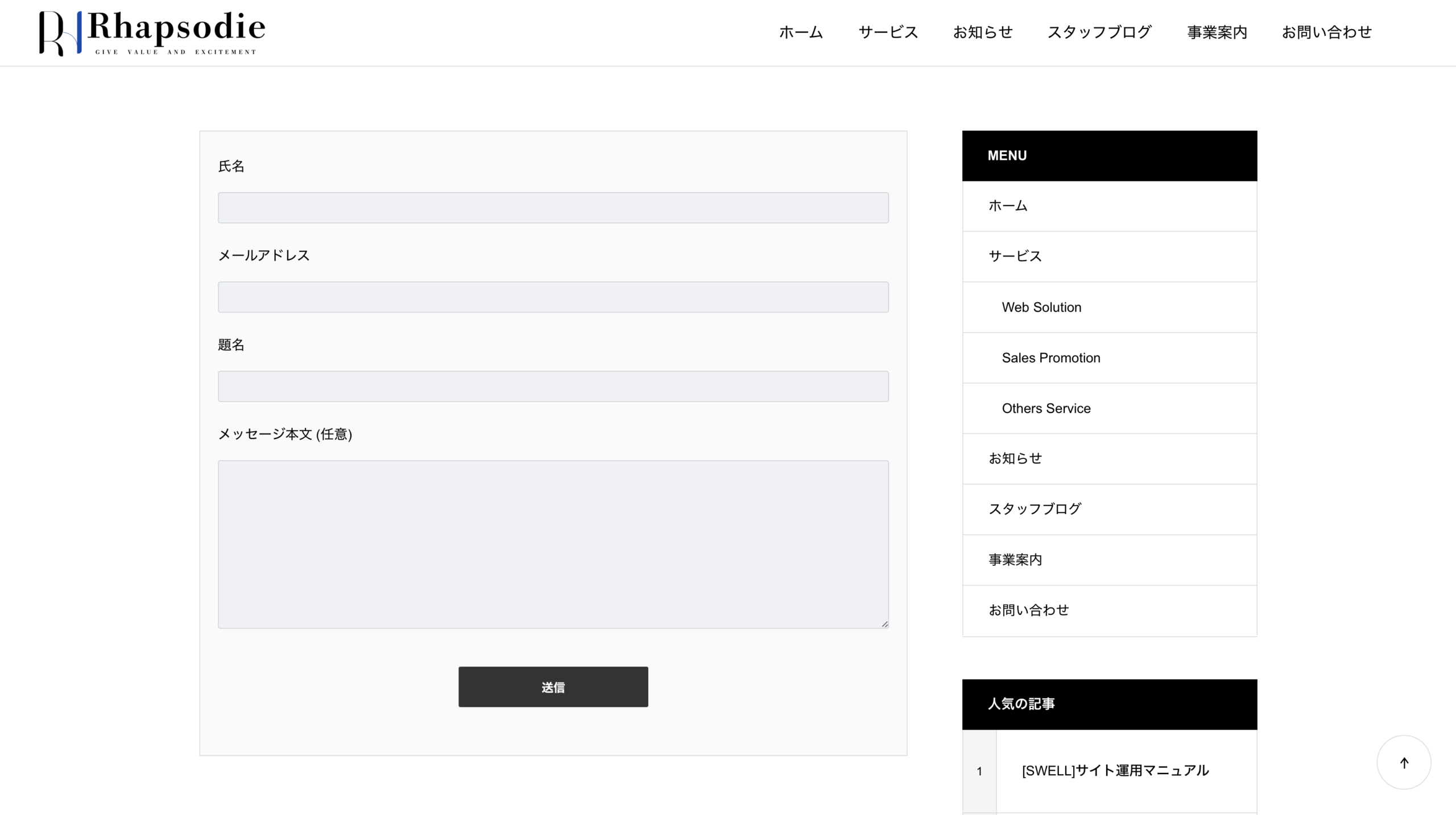
Task: Select 事業案内 in header navigation
Action: point(1217,32)
